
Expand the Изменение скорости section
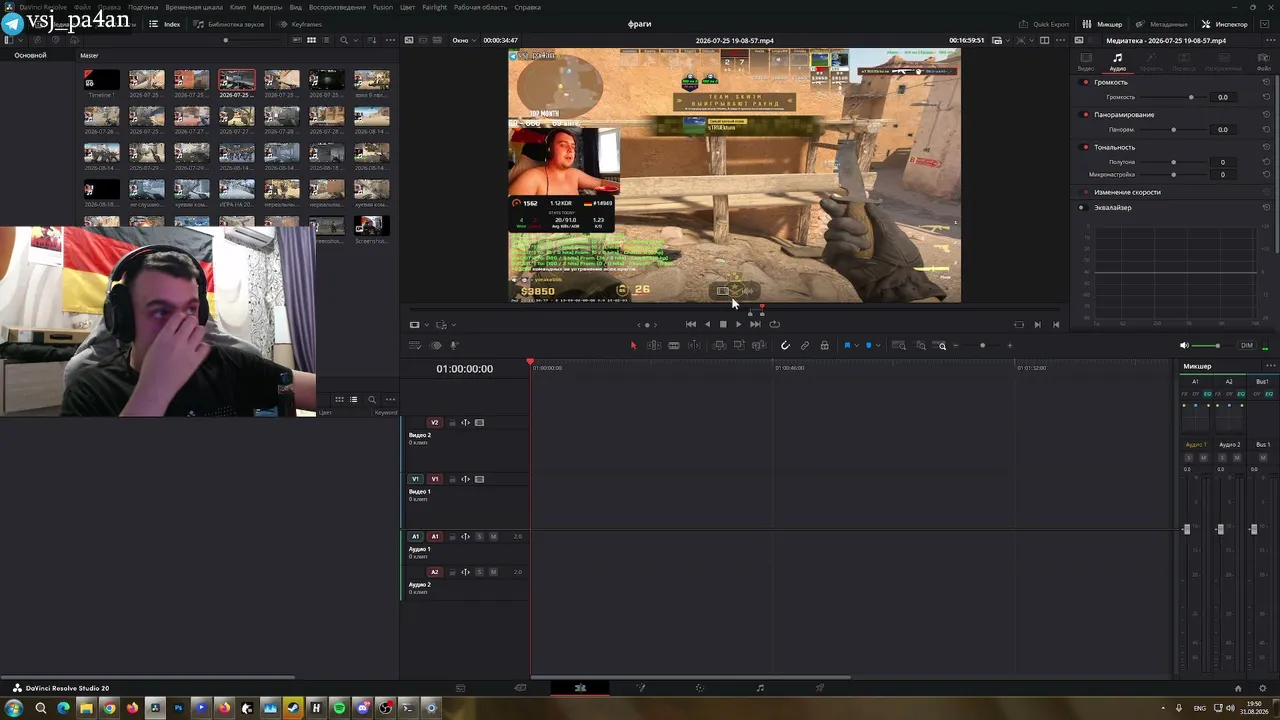(x=1127, y=192)
